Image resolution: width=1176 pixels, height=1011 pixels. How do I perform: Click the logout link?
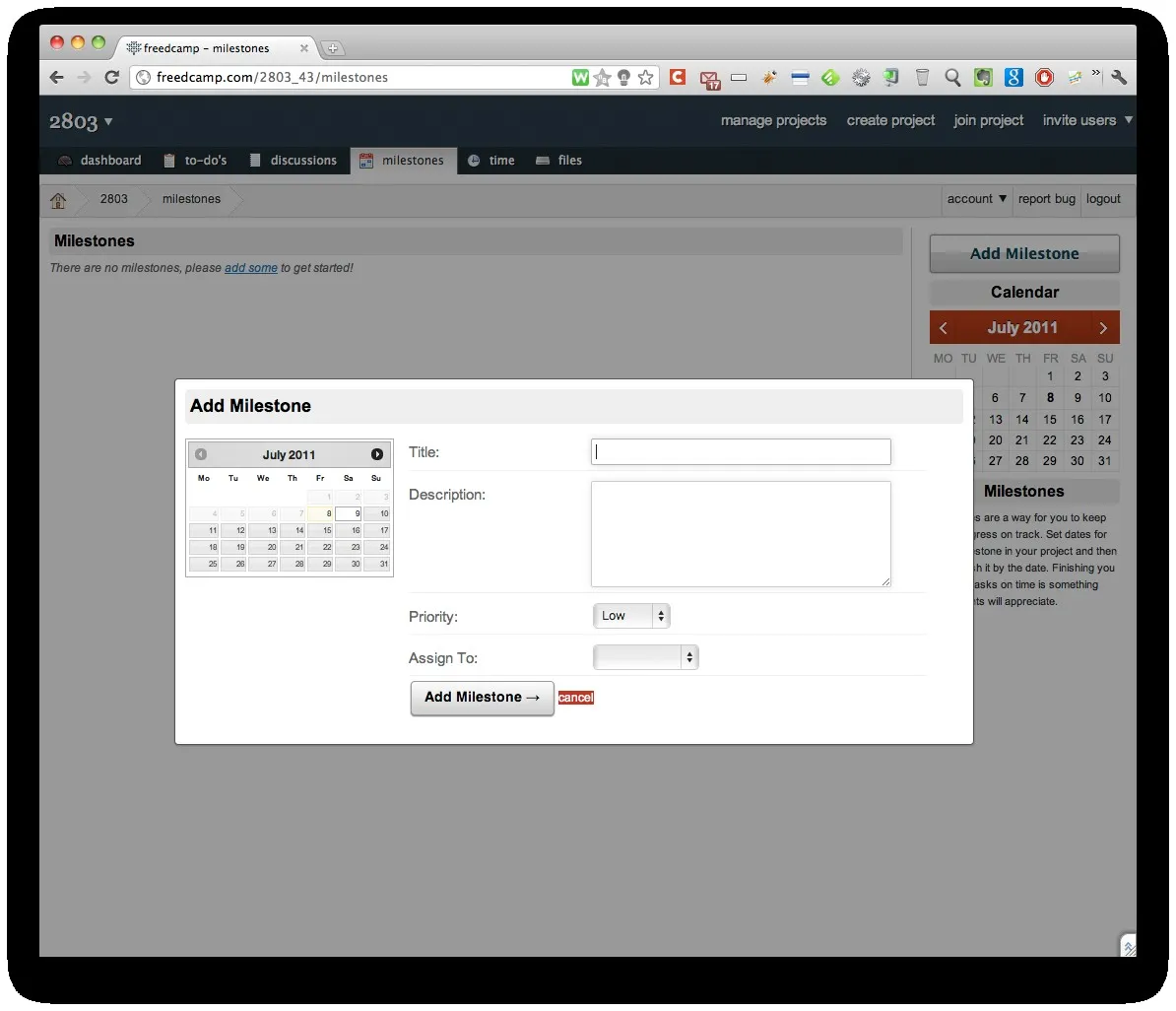tap(1103, 199)
